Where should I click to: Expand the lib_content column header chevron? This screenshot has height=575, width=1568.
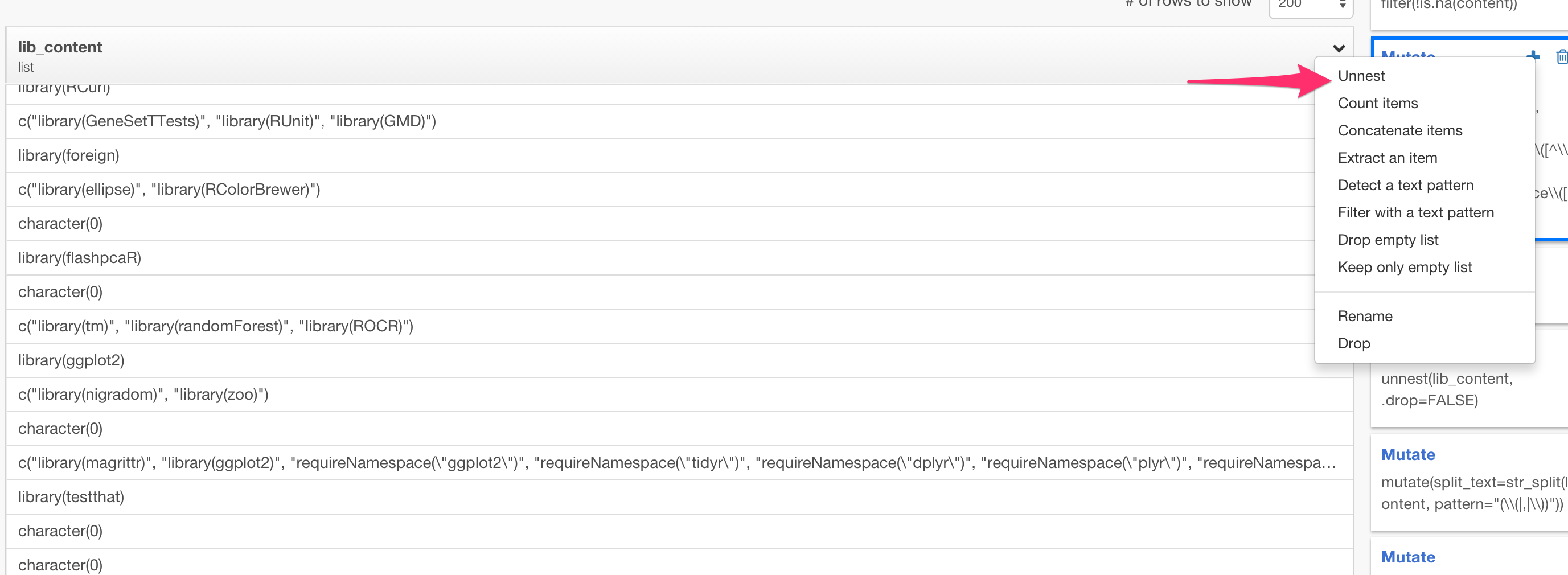(x=1338, y=48)
